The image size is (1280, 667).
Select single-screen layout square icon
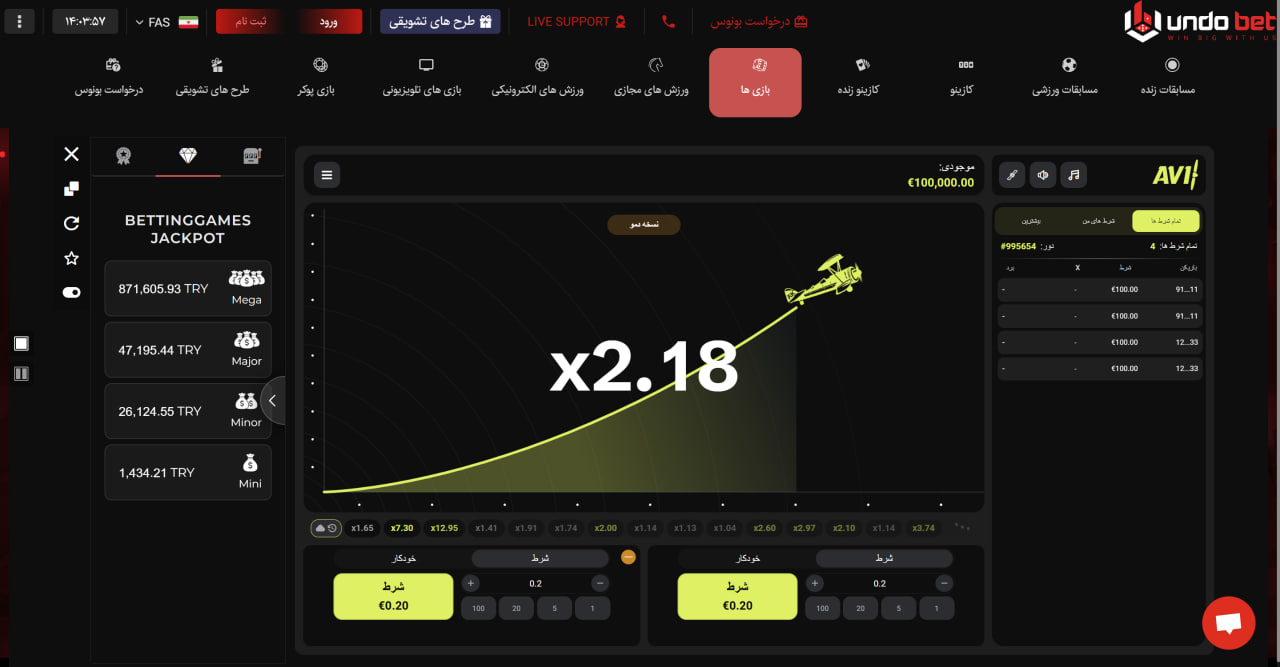pyautogui.click(x=21, y=344)
